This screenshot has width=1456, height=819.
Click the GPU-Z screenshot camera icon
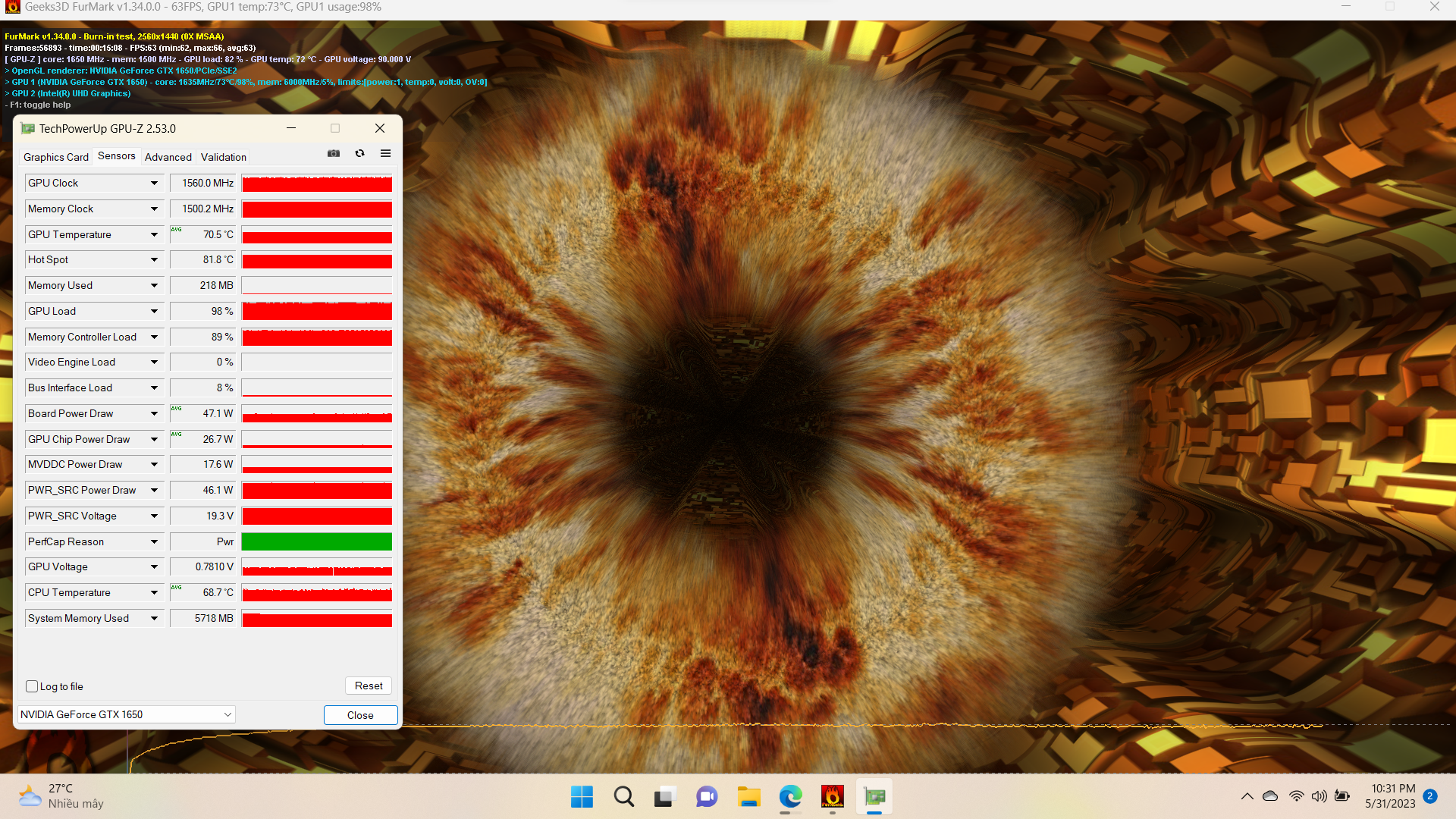tap(334, 153)
